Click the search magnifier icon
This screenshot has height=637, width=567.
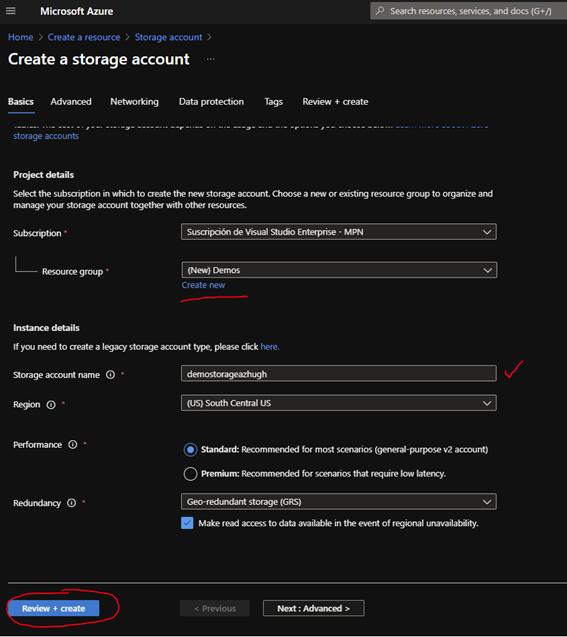[x=380, y=11]
